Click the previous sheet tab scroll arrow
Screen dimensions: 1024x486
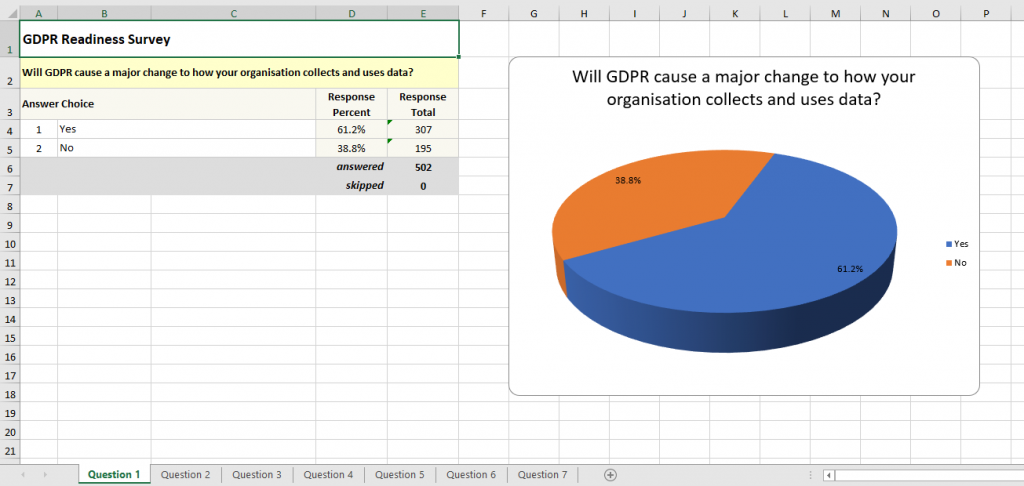[x=22, y=475]
